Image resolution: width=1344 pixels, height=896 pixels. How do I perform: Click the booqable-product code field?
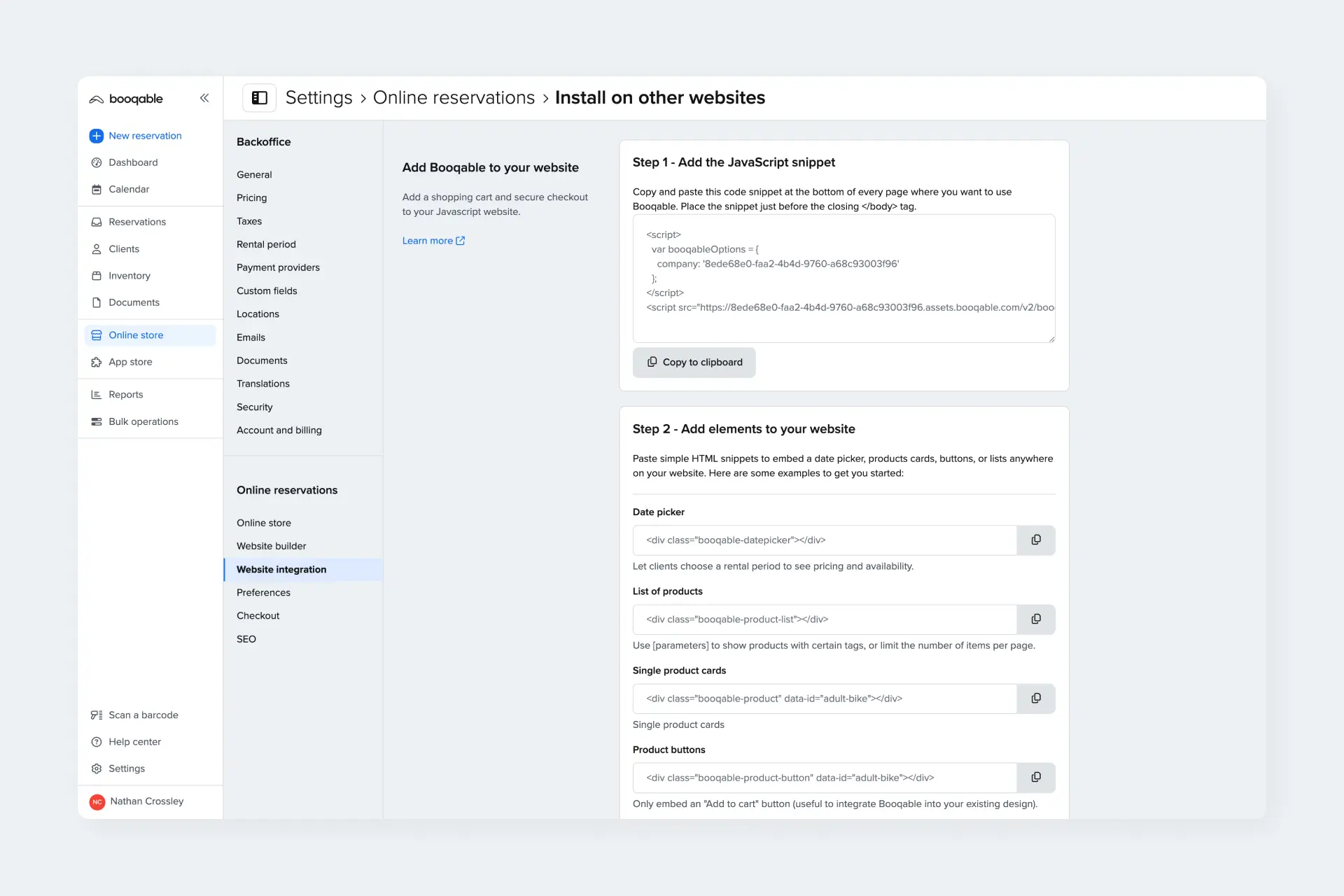coord(825,699)
